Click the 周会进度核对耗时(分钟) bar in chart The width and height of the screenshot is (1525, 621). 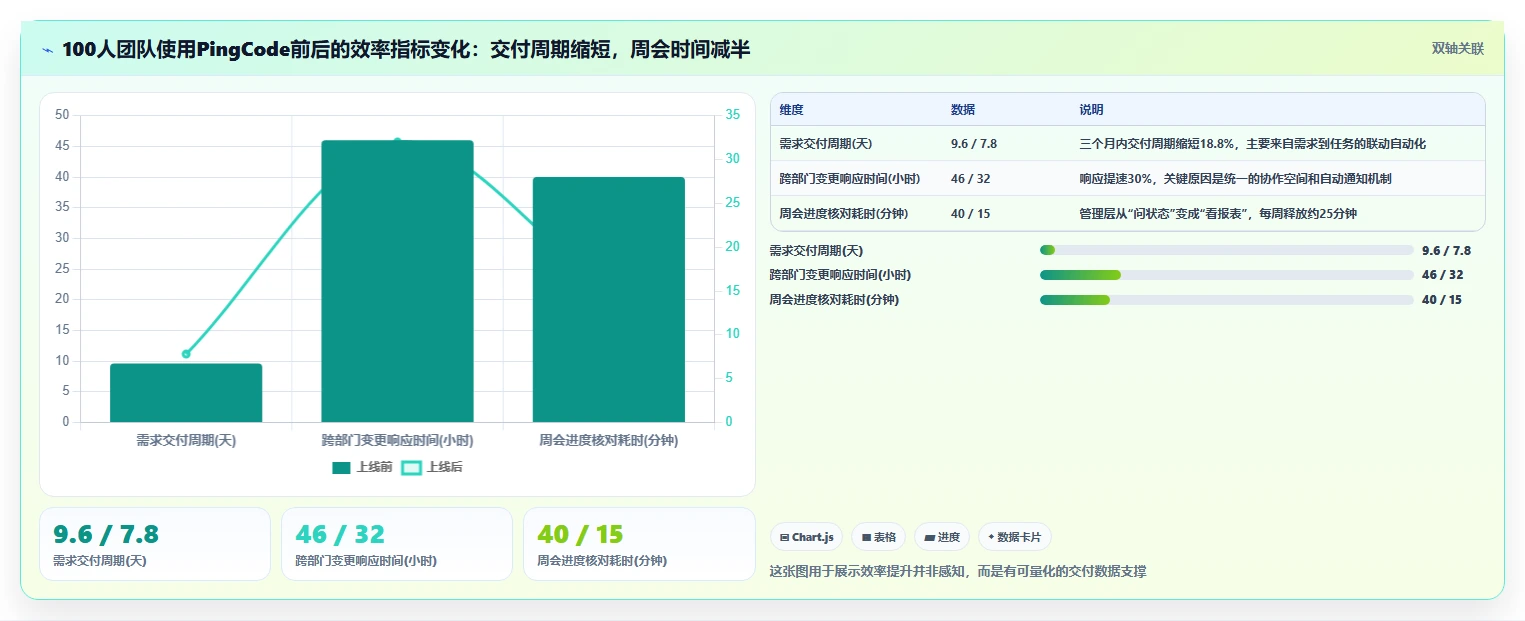tap(608, 299)
